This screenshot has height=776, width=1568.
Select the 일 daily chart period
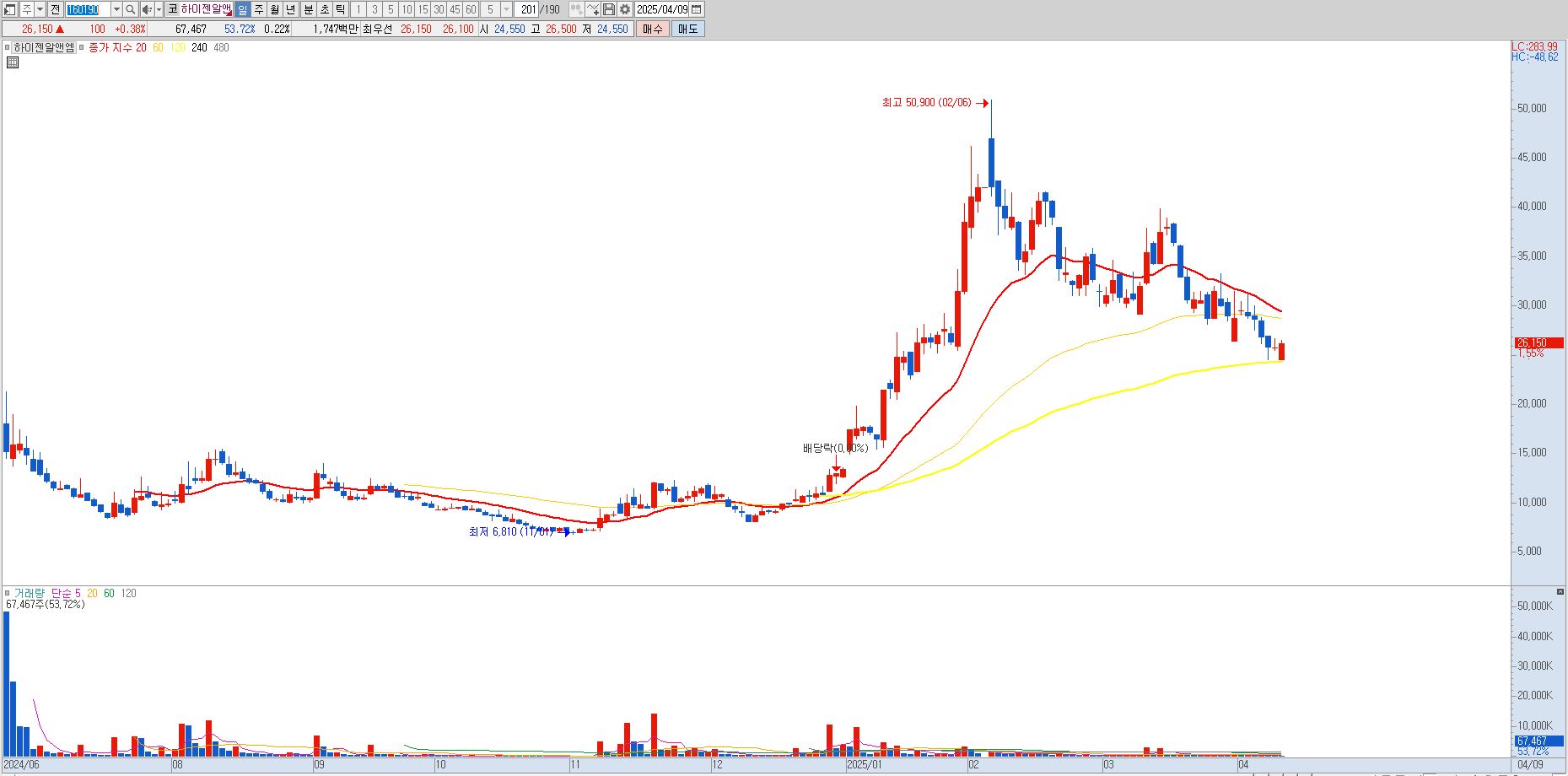click(243, 9)
